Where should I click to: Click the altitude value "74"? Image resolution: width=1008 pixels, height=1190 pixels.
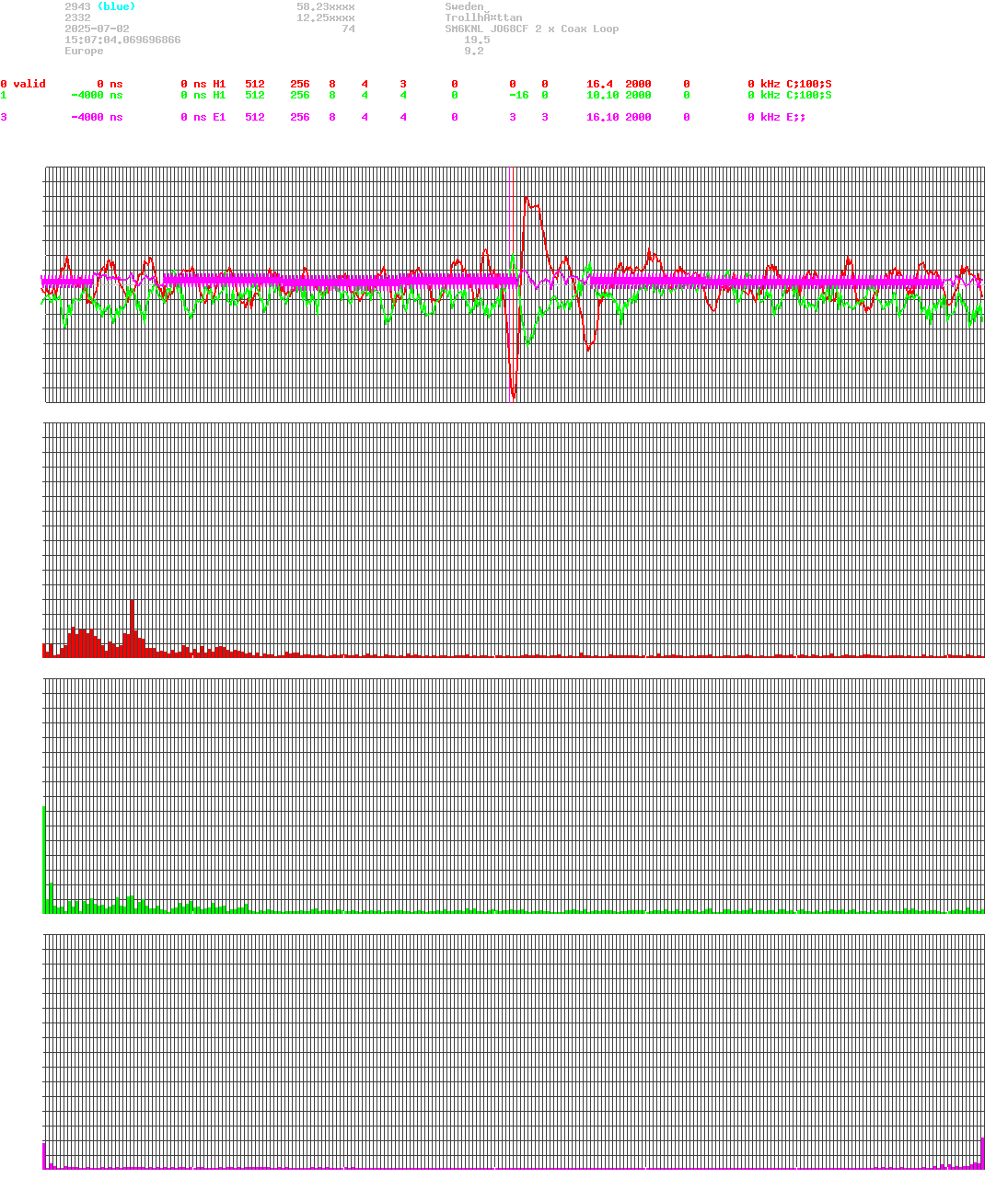(348, 29)
